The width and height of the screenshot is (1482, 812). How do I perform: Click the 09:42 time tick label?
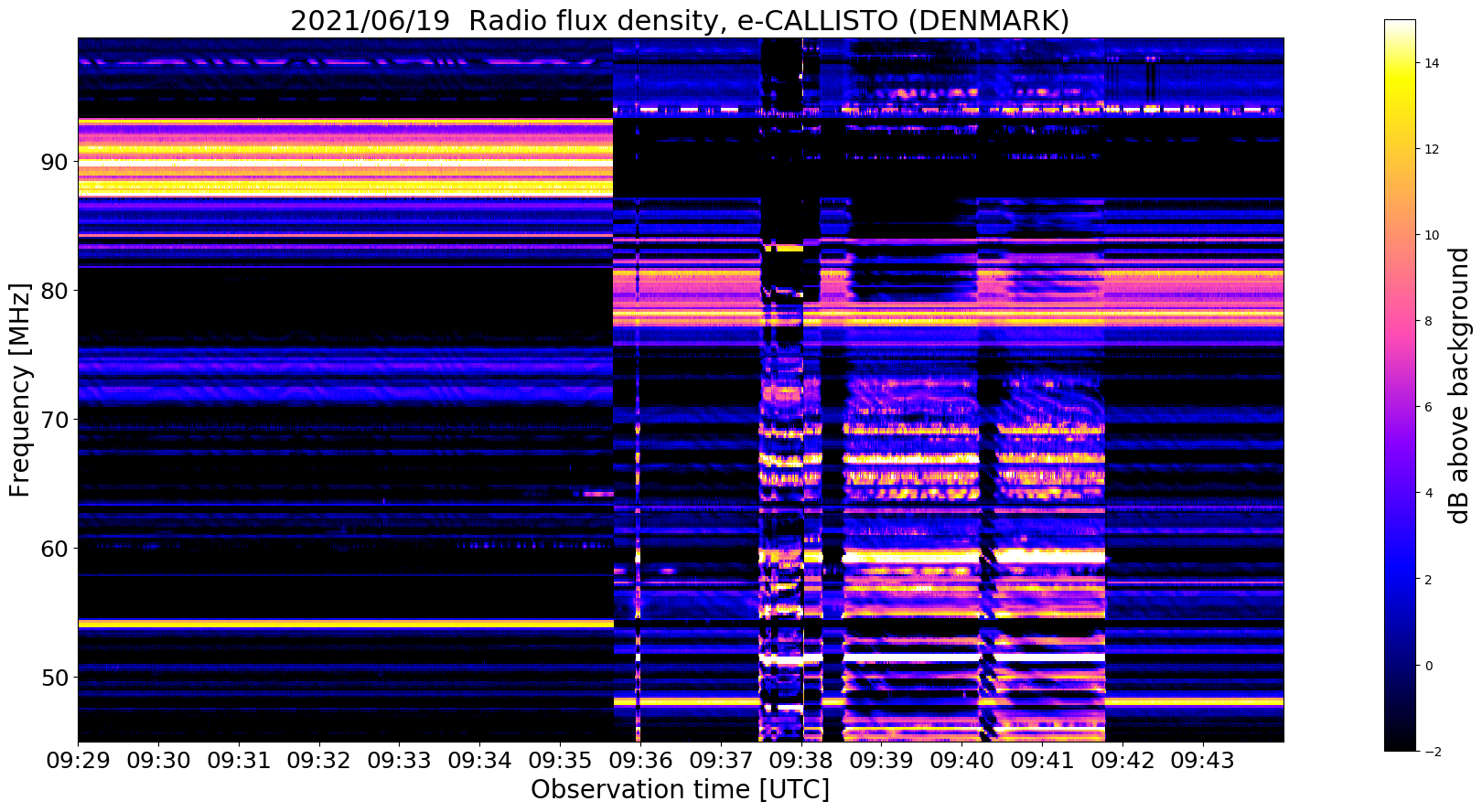1124,760
